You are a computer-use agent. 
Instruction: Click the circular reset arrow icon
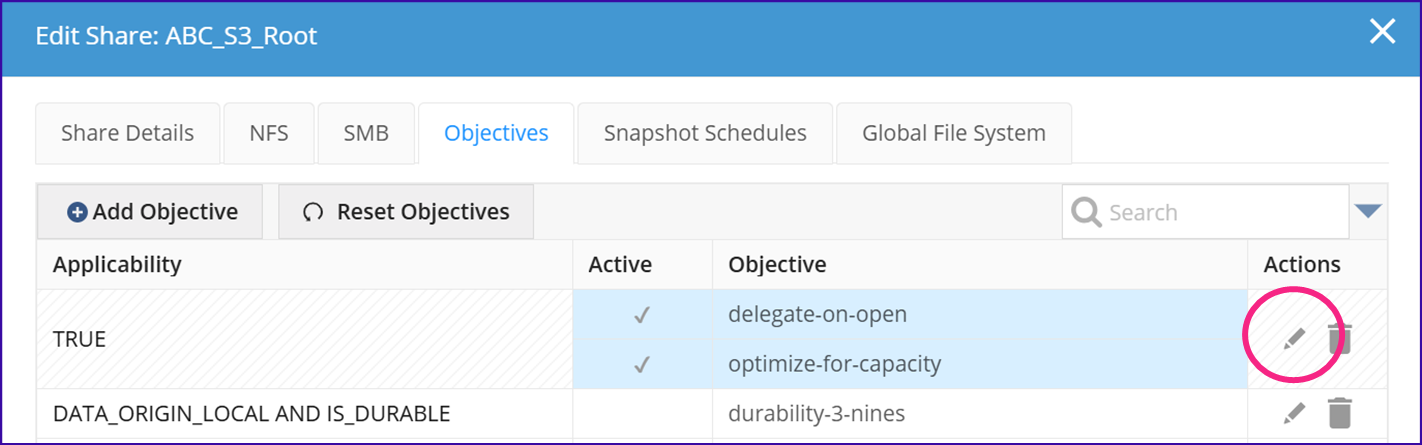click(313, 212)
